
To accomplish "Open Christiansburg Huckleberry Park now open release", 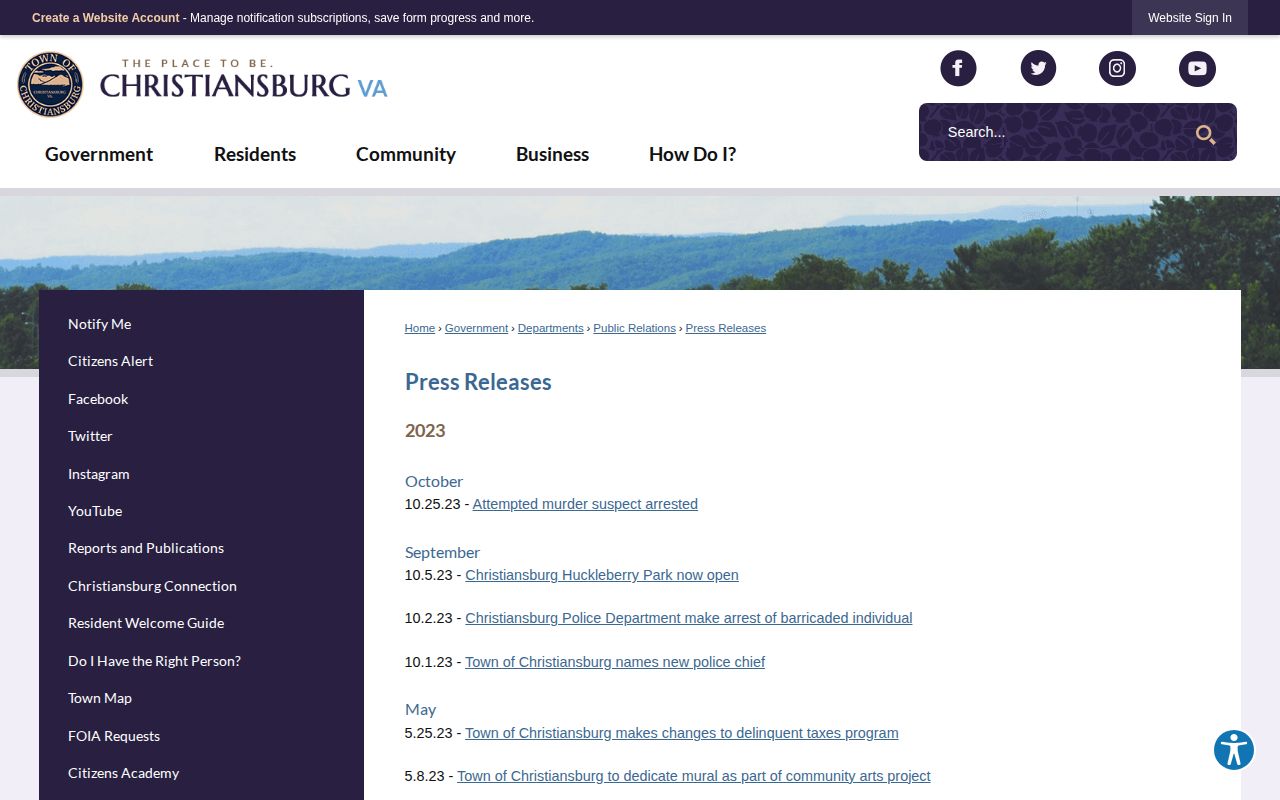I will (602, 575).
